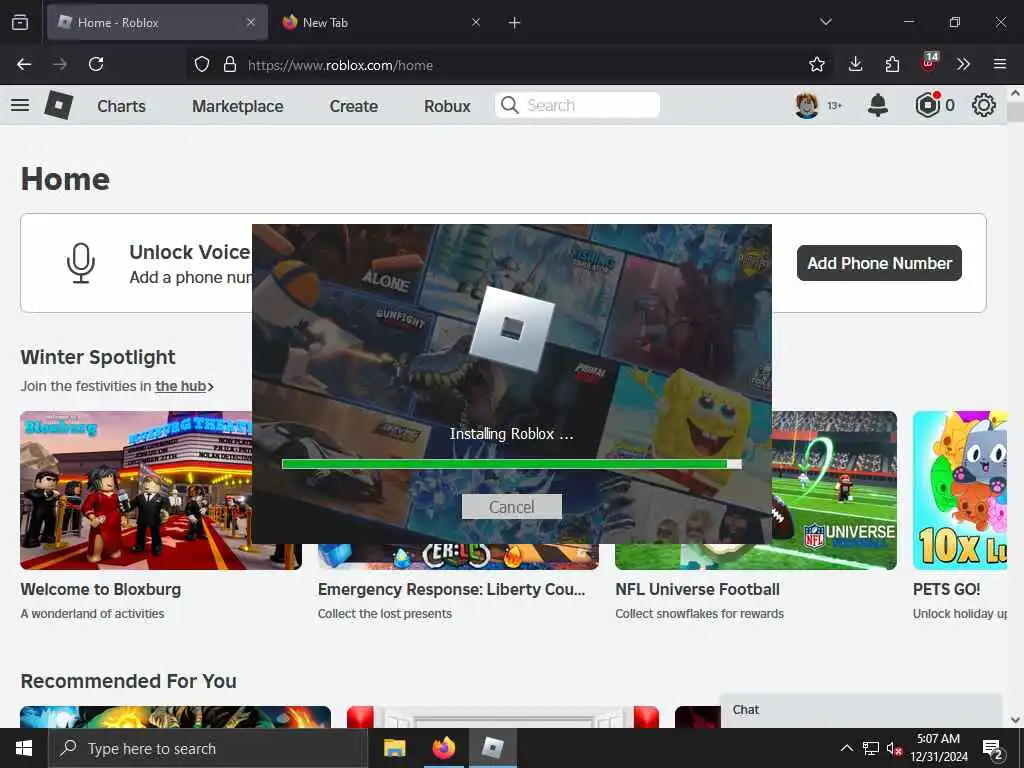1024x768 pixels.
Task: Focus the Roblox Search field
Action: (577, 105)
